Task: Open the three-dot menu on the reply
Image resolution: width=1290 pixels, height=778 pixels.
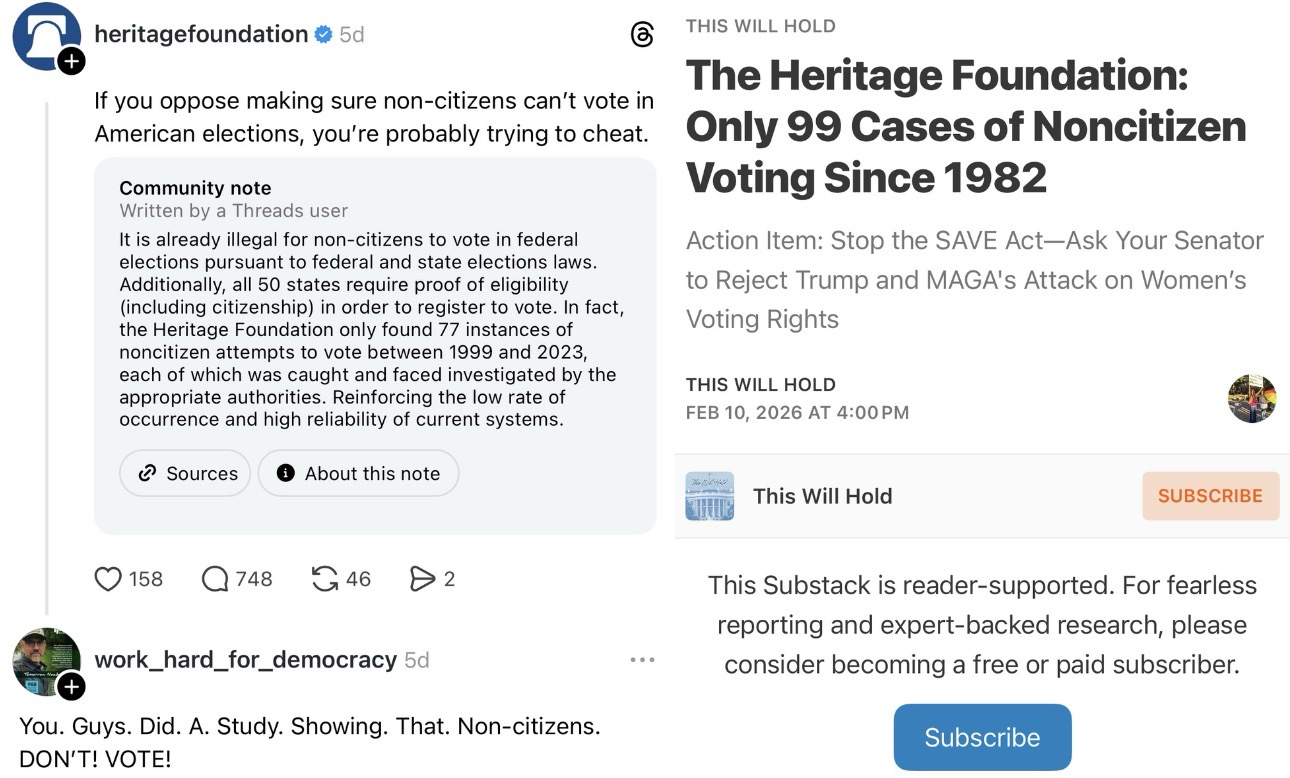Action: 642,660
